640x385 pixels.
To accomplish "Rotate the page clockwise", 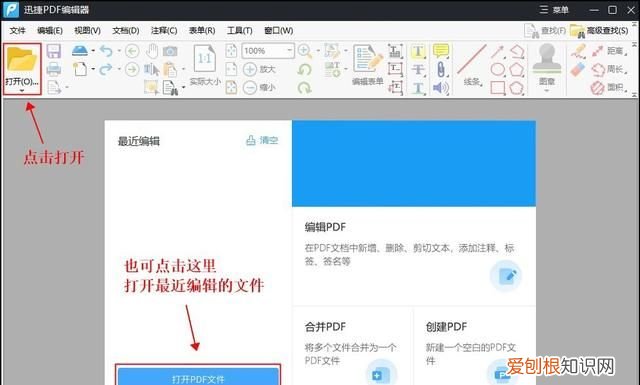I will (x=304, y=87).
